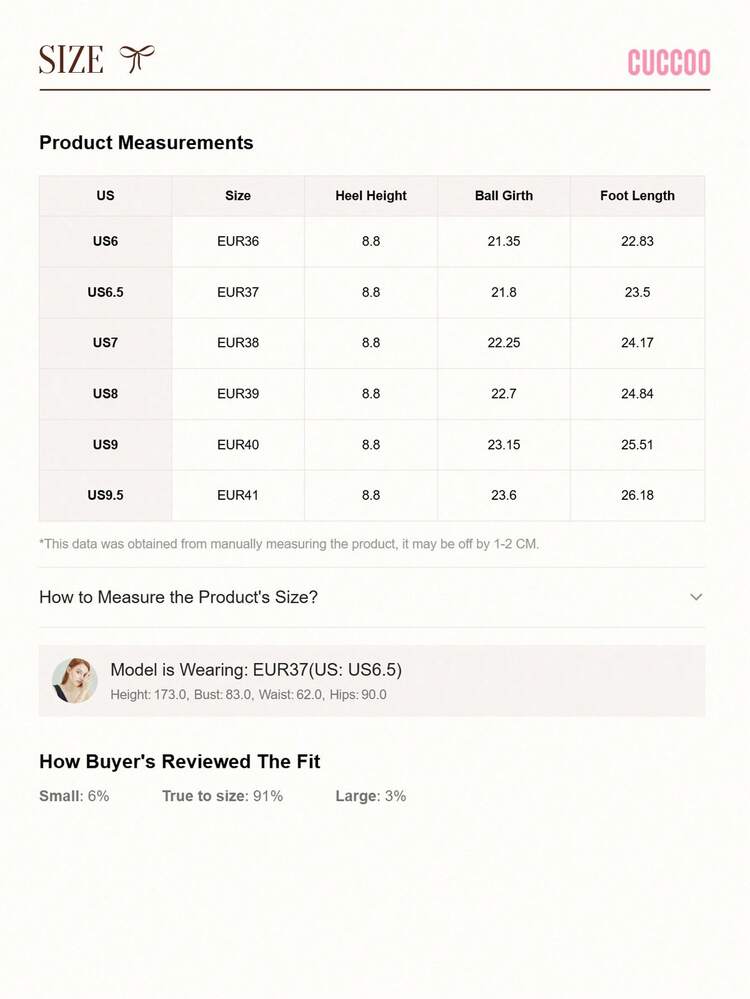
Task: Click the EUR41 size cell
Action: tap(238, 495)
